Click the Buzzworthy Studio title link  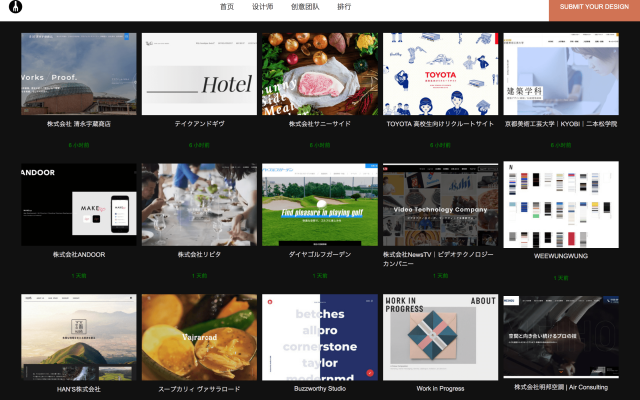(x=320, y=389)
